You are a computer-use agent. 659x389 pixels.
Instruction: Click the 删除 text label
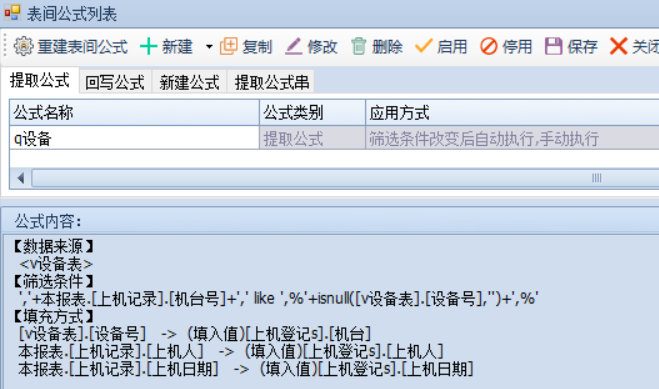[387, 47]
